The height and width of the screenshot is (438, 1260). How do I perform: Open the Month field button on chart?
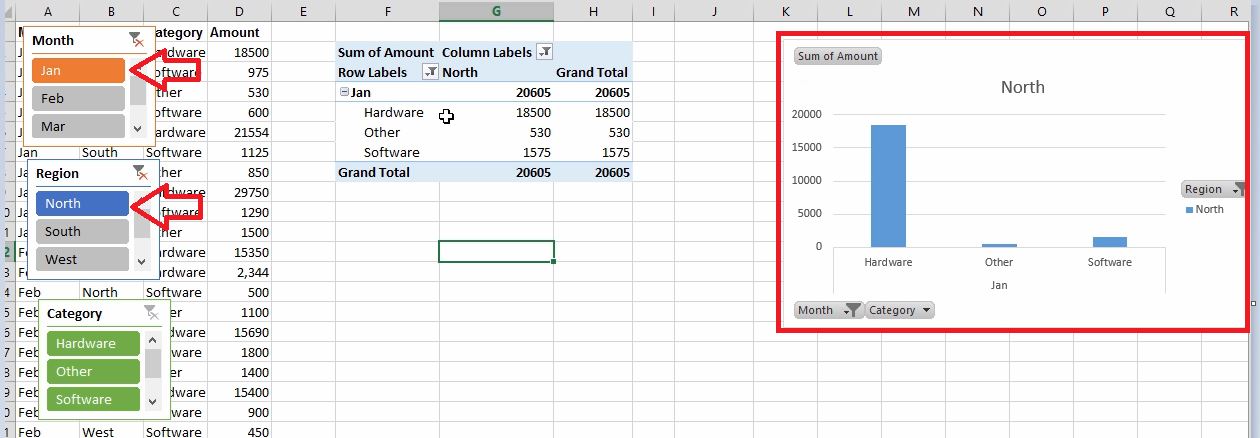click(x=828, y=310)
